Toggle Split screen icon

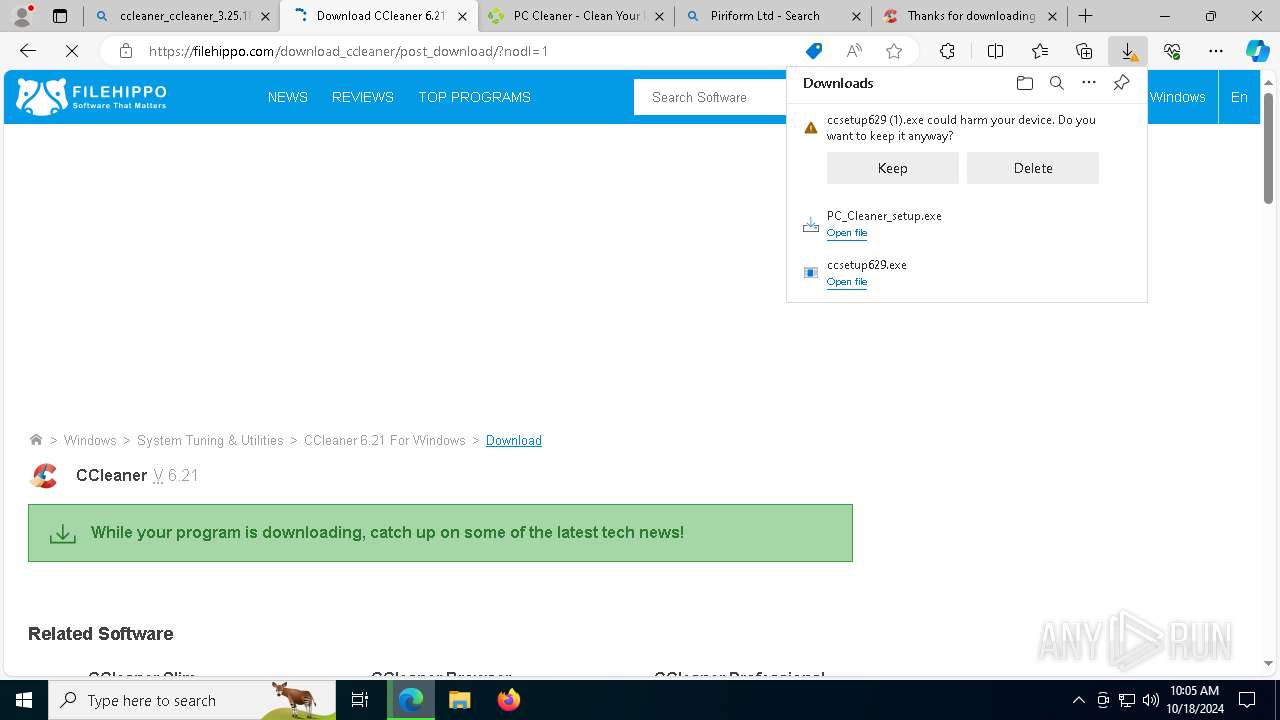pos(995,51)
